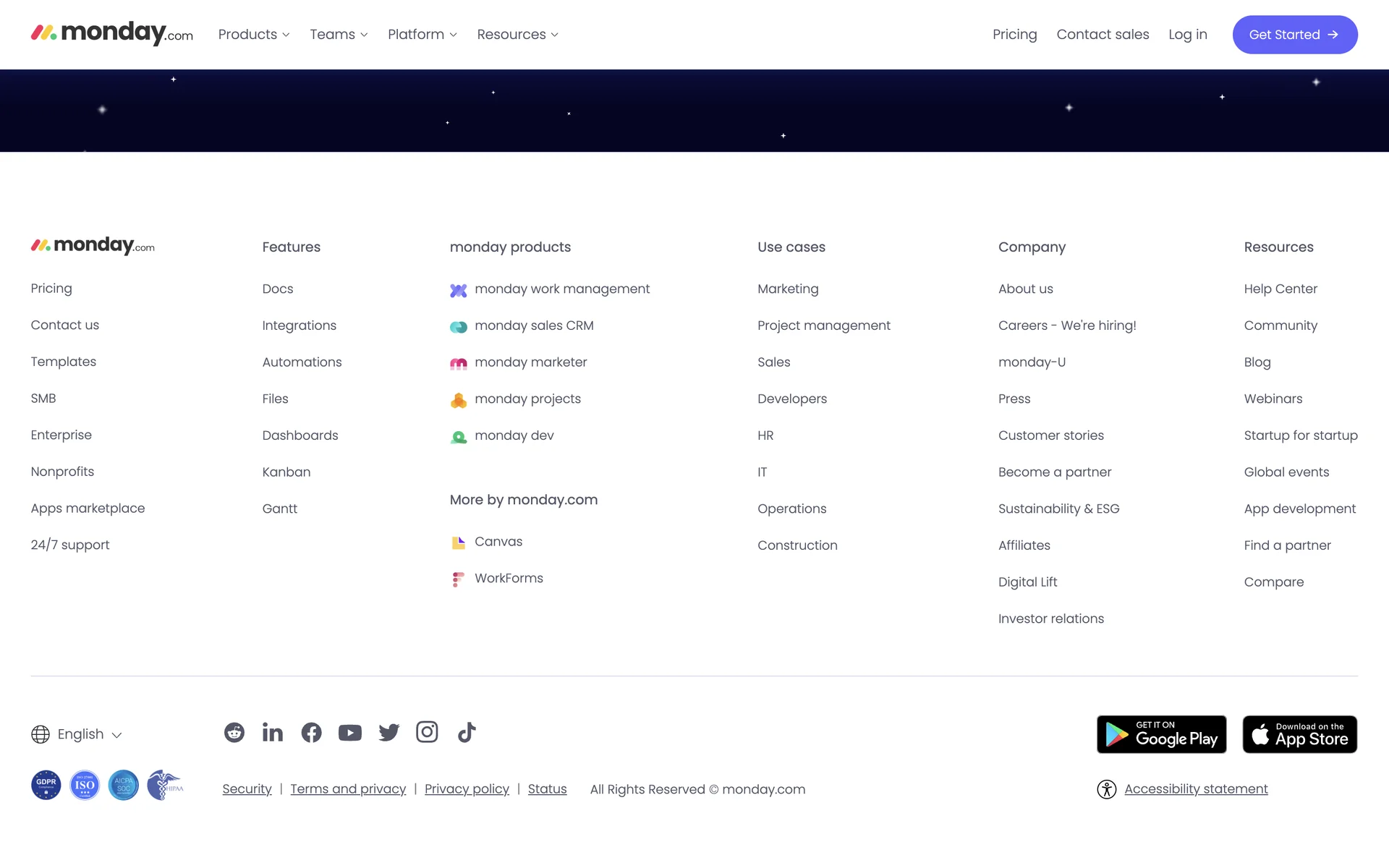Open the LinkedIn social icon
The width and height of the screenshot is (1389, 868).
(273, 732)
